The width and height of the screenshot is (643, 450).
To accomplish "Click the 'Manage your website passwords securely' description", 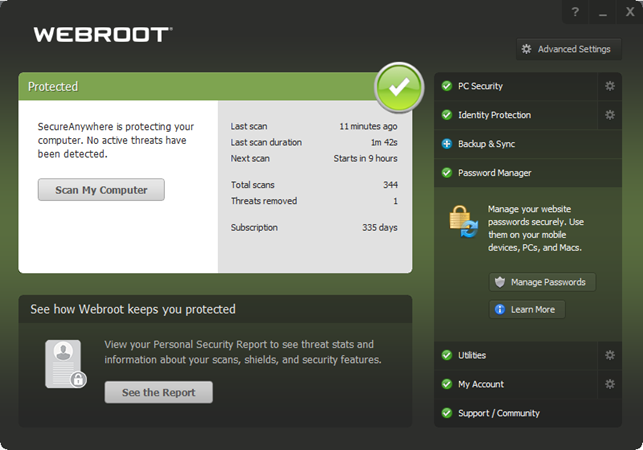I will (x=536, y=228).
